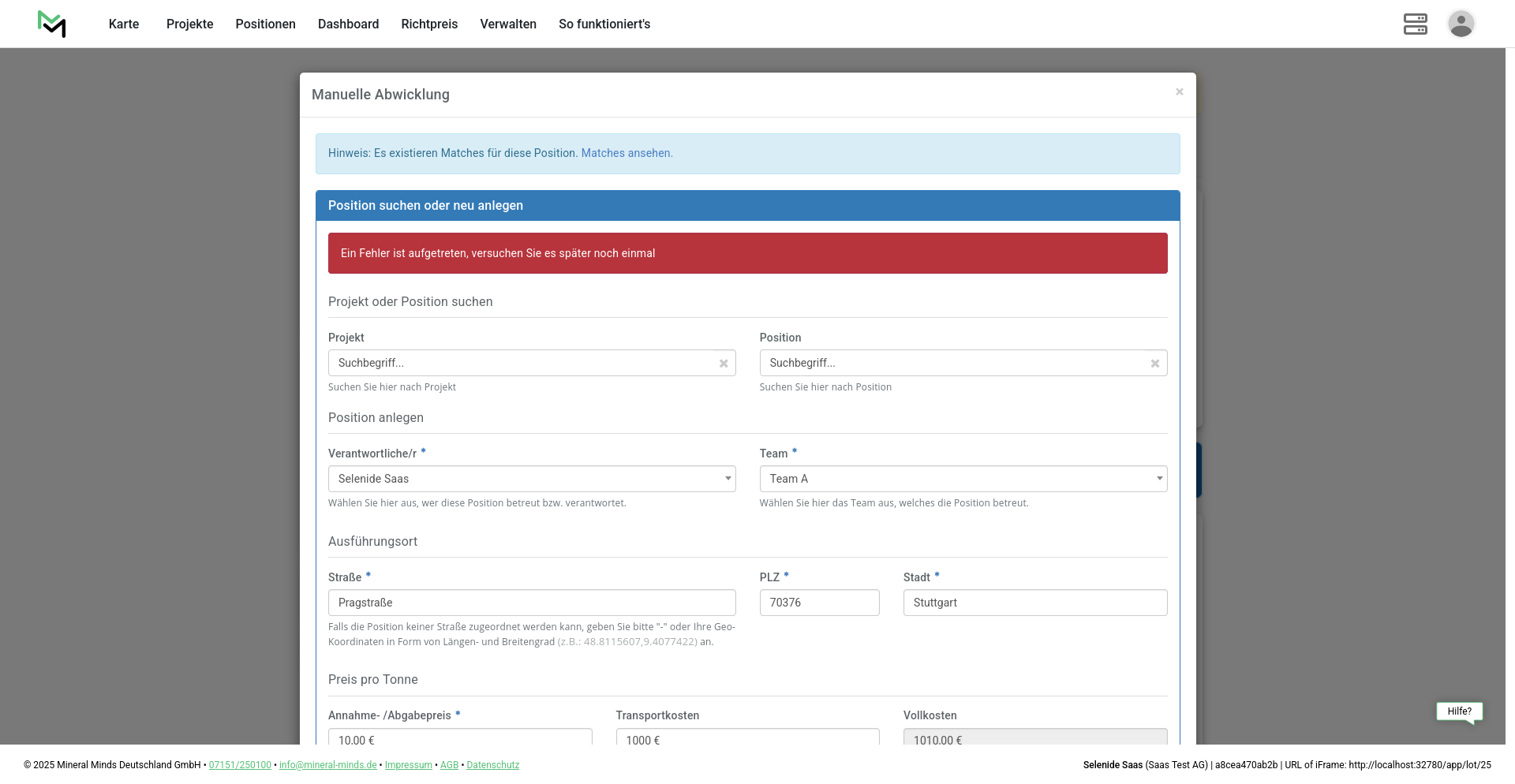Open the user profile avatar menu
Screen dimensions: 1515x784
coord(1461,24)
